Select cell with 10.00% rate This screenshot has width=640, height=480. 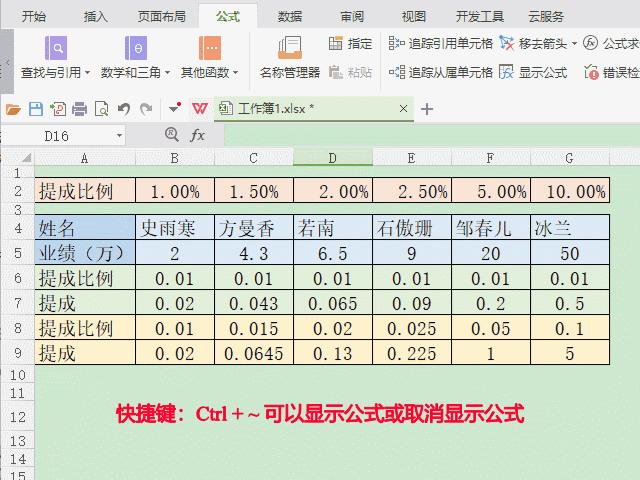click(570, 191)
